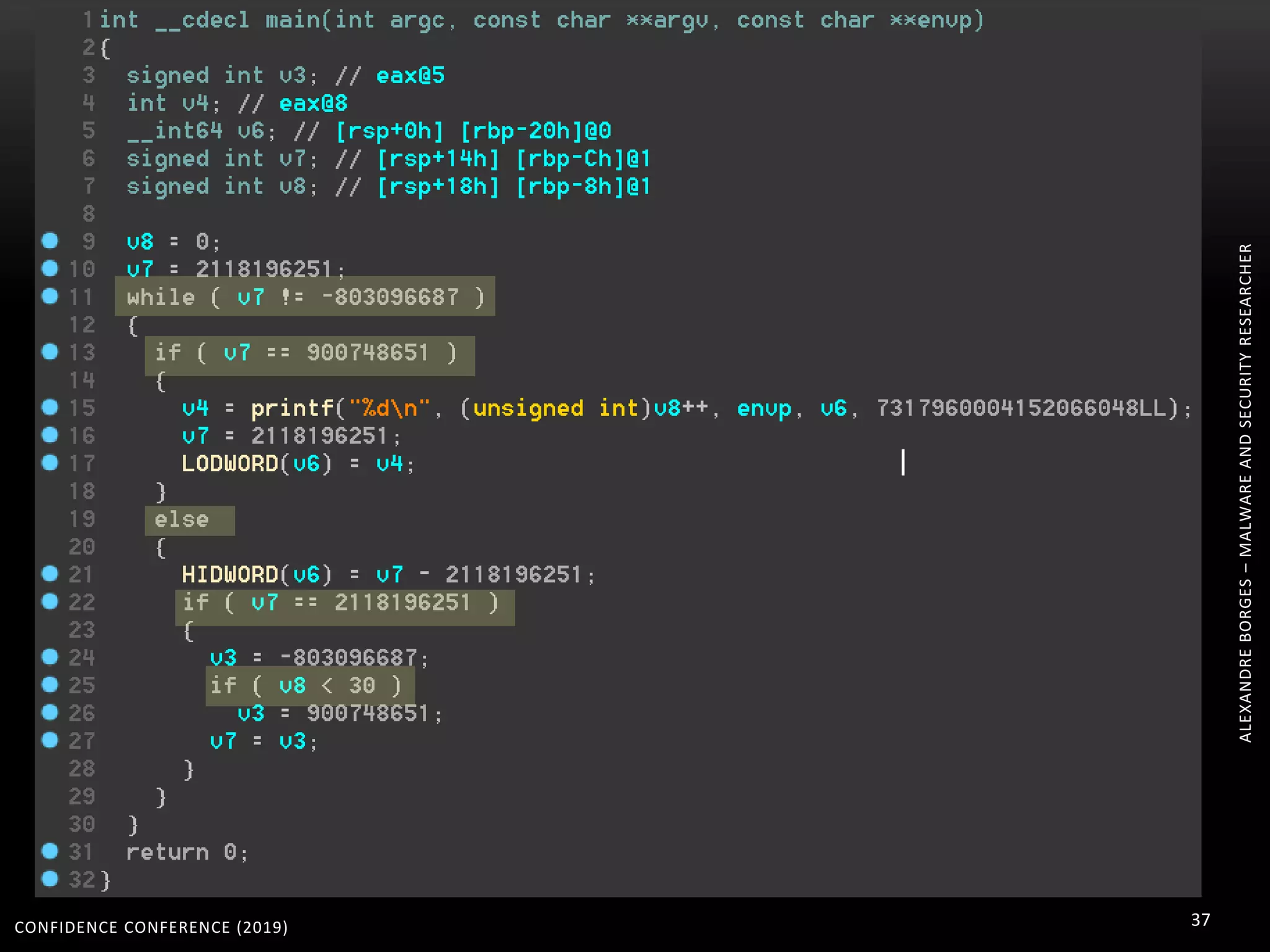The height and width of the screenshot is (952, 1270).
Task: Click the (unsigned int) cast on line 15
Action: (x=556, y=408)
